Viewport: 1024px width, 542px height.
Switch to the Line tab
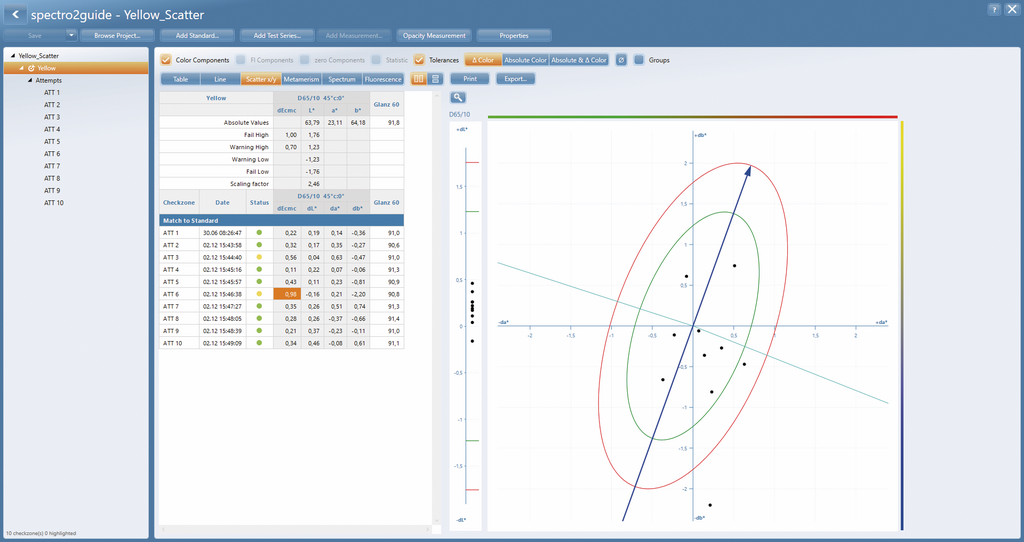(220, 79)
